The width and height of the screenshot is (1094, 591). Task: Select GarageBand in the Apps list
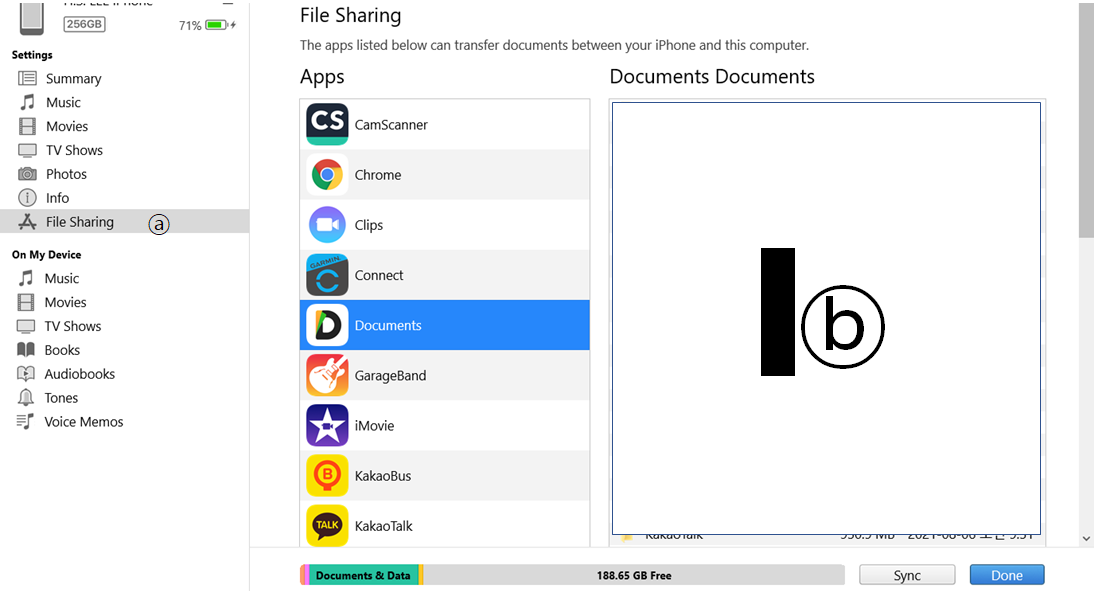[x=444, y=375]
